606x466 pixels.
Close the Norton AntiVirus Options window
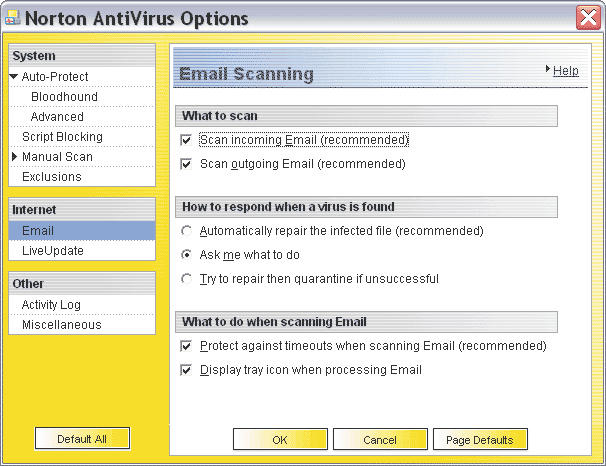pos(588,18)
